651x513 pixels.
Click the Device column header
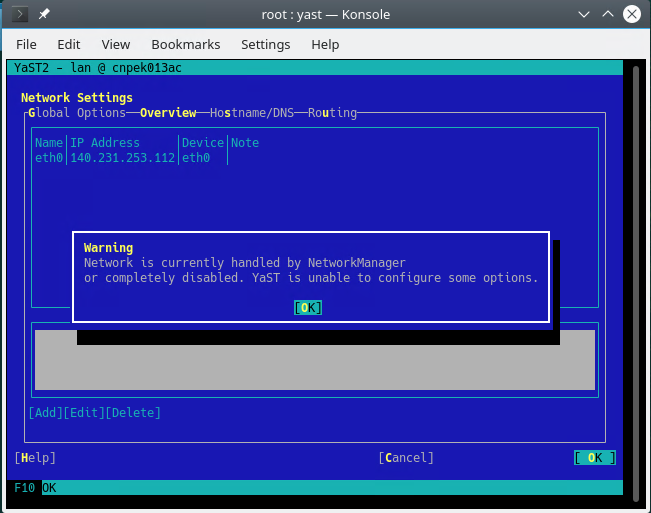point(203,143)
